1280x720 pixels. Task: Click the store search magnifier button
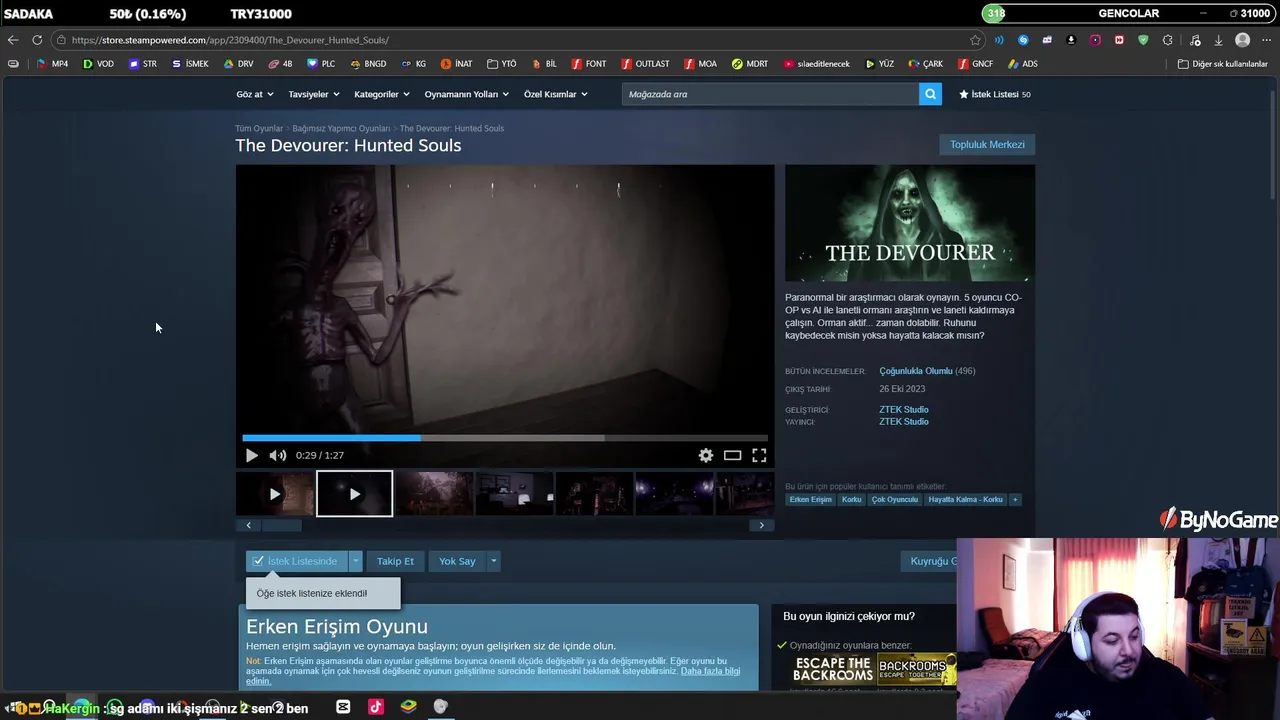(x=931, y=94)
